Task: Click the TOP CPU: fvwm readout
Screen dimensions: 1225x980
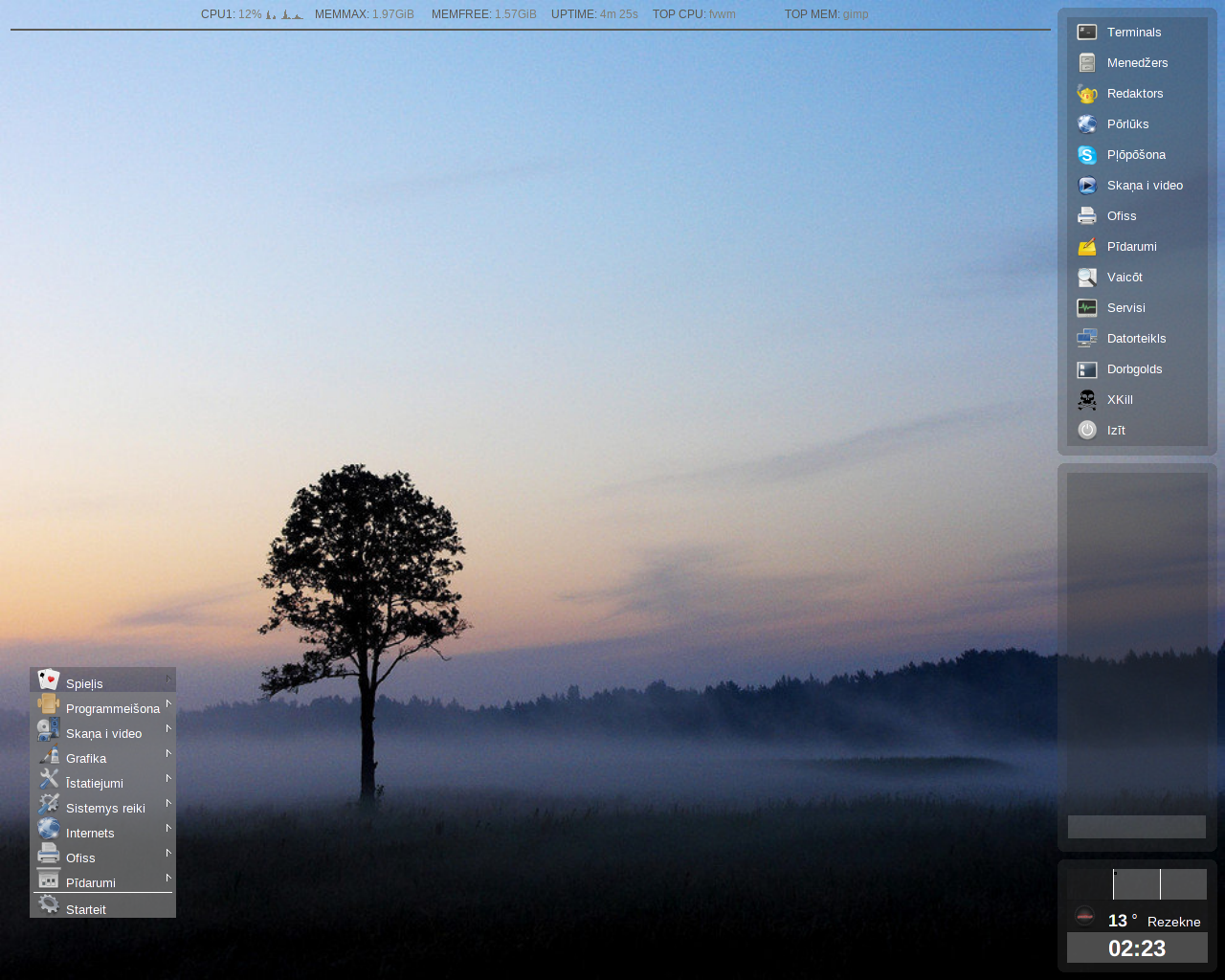Action: (694, 14)
